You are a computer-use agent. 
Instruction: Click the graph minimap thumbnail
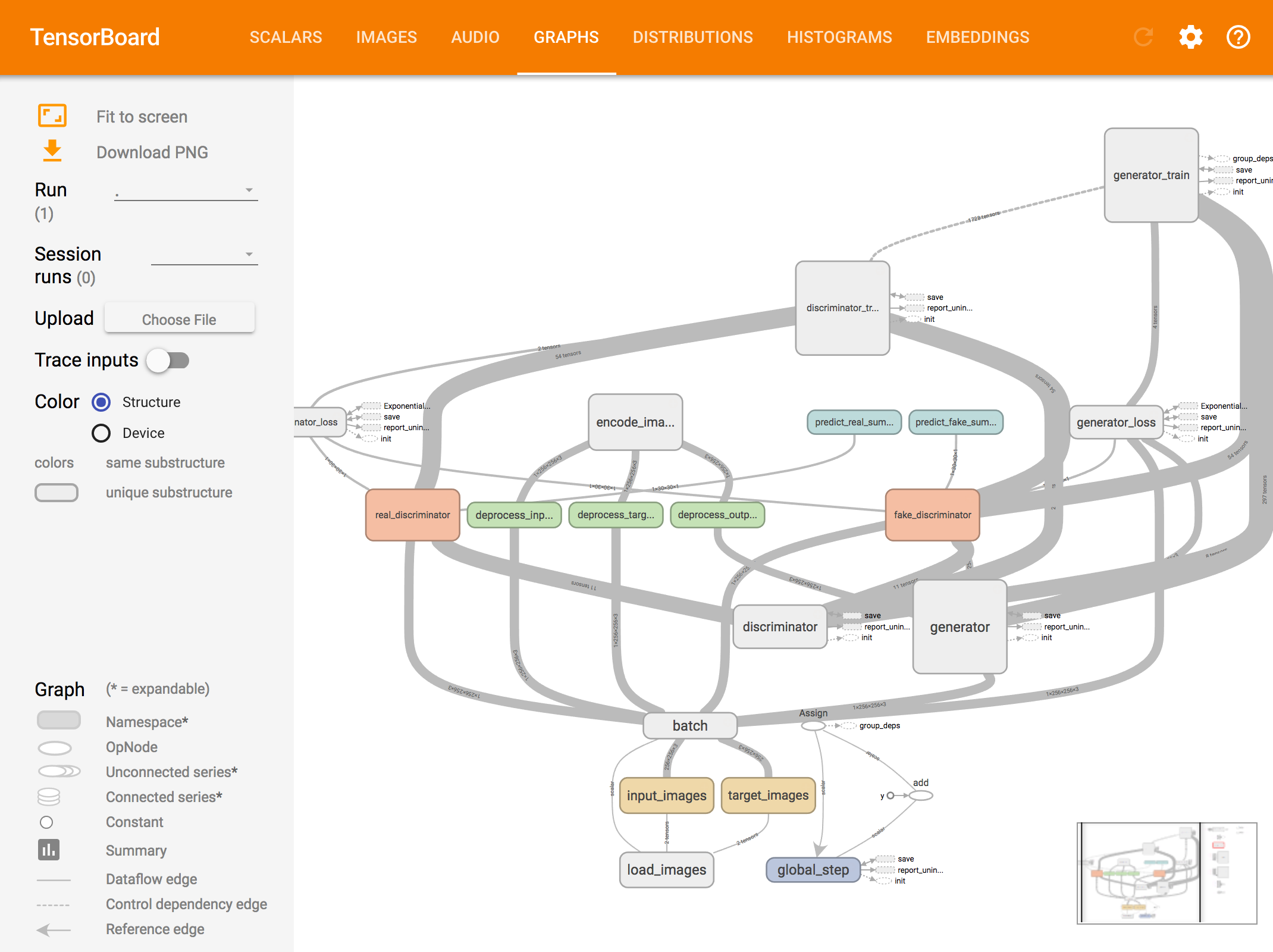coord(1167,873)
